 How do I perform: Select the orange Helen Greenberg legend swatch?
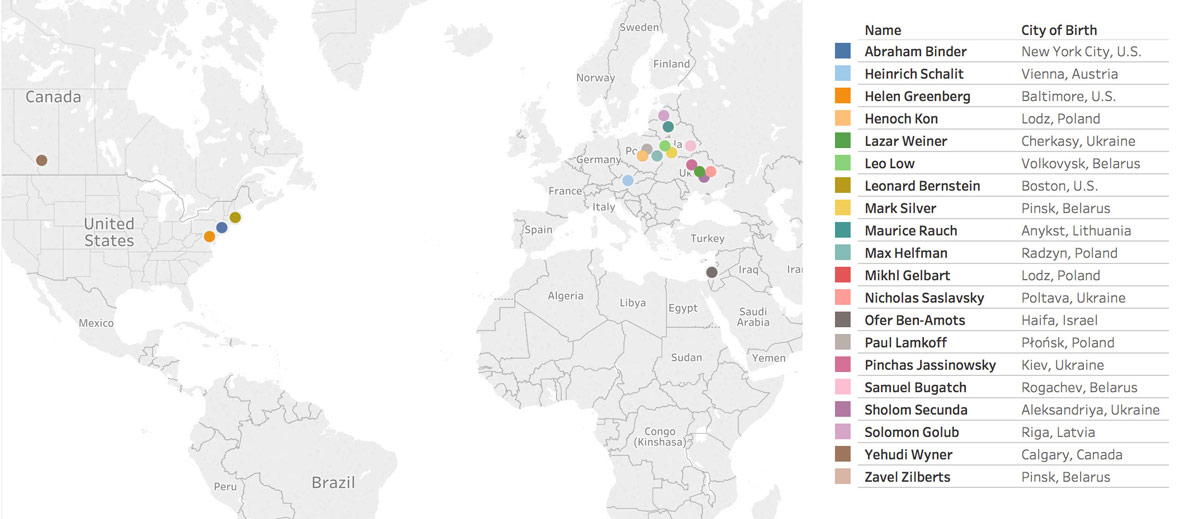pyautogui.click(x=843, y=96)
